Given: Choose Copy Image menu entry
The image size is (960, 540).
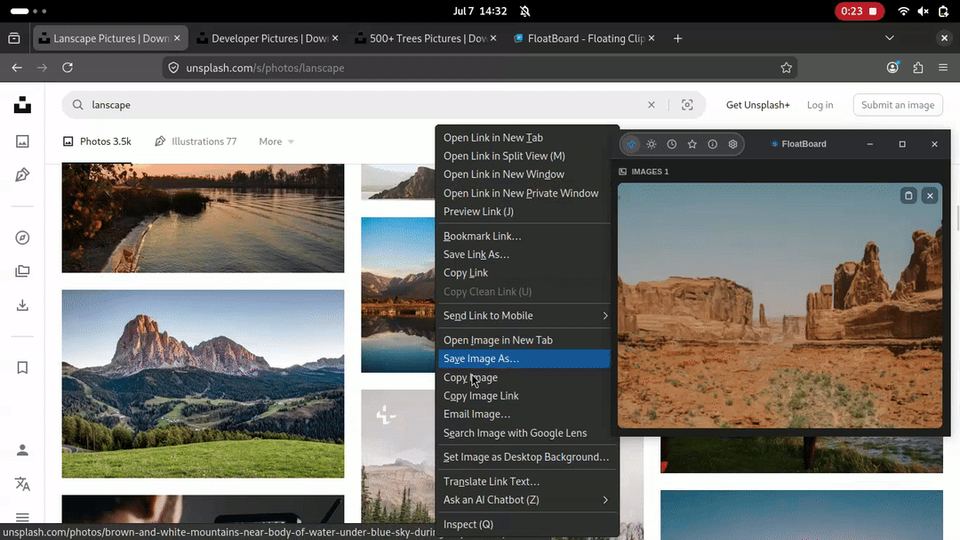Looking at the screenshot, I should (524, 378).
